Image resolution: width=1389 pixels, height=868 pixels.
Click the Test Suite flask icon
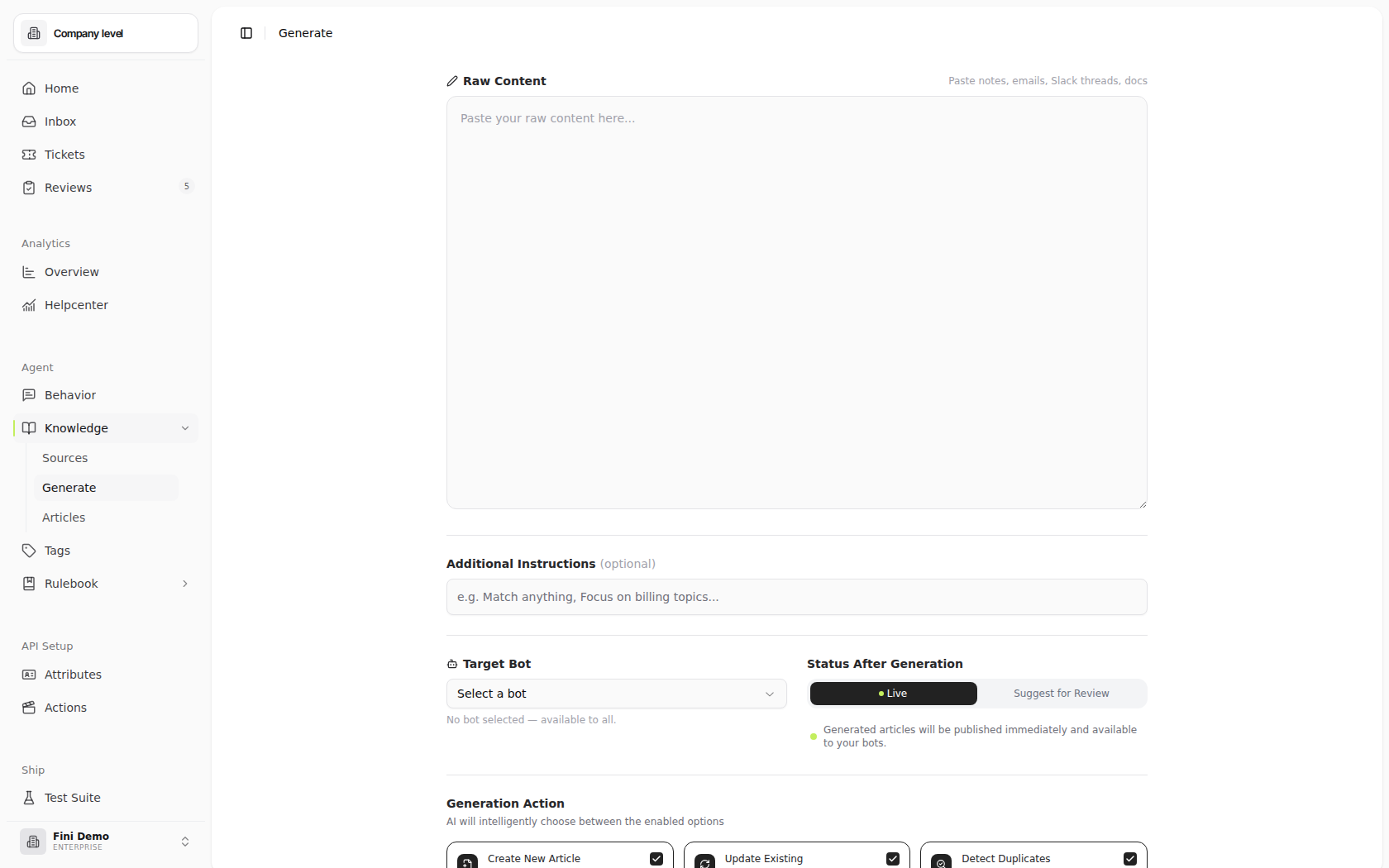pyautogui.click(x=29, y=798)
